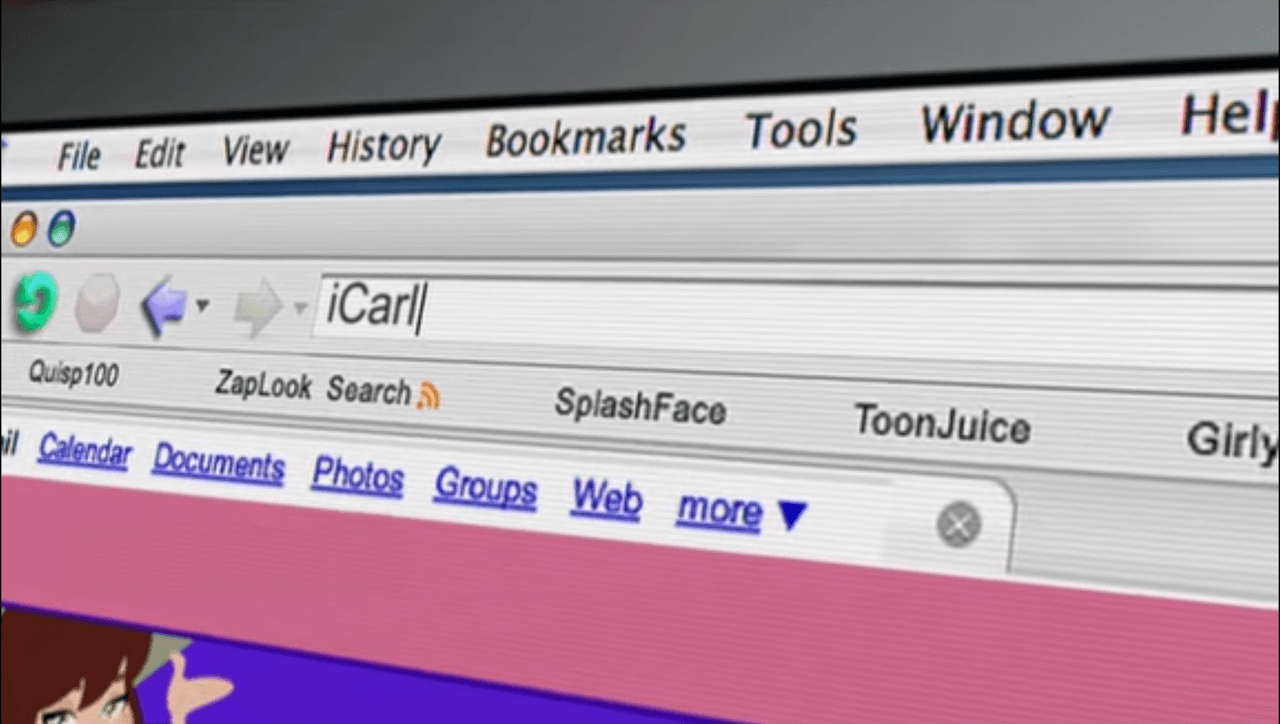1280x724 pixels.
Task: Click the address bar containing iCarl
Action: pos(796,320)
